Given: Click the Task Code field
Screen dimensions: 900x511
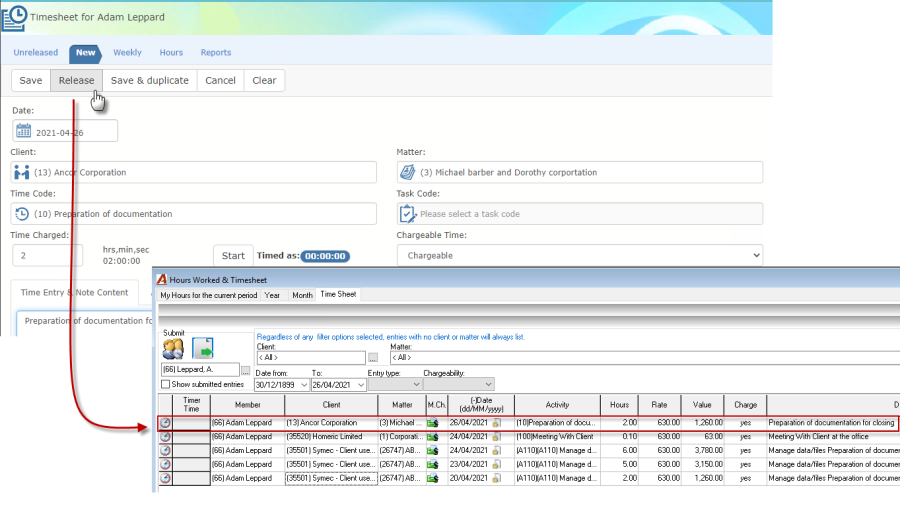Looking at the screenshot, I should 580,214.
